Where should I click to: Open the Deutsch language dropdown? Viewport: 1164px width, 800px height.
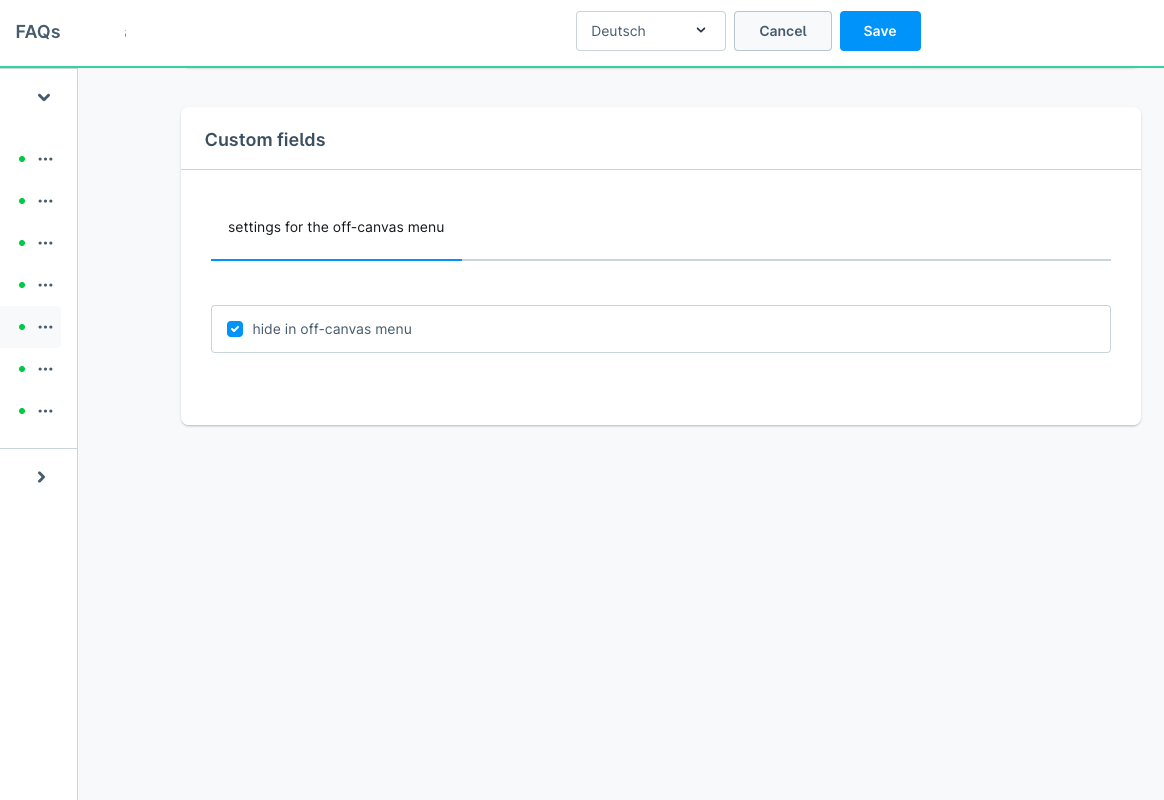coord(650,31)
